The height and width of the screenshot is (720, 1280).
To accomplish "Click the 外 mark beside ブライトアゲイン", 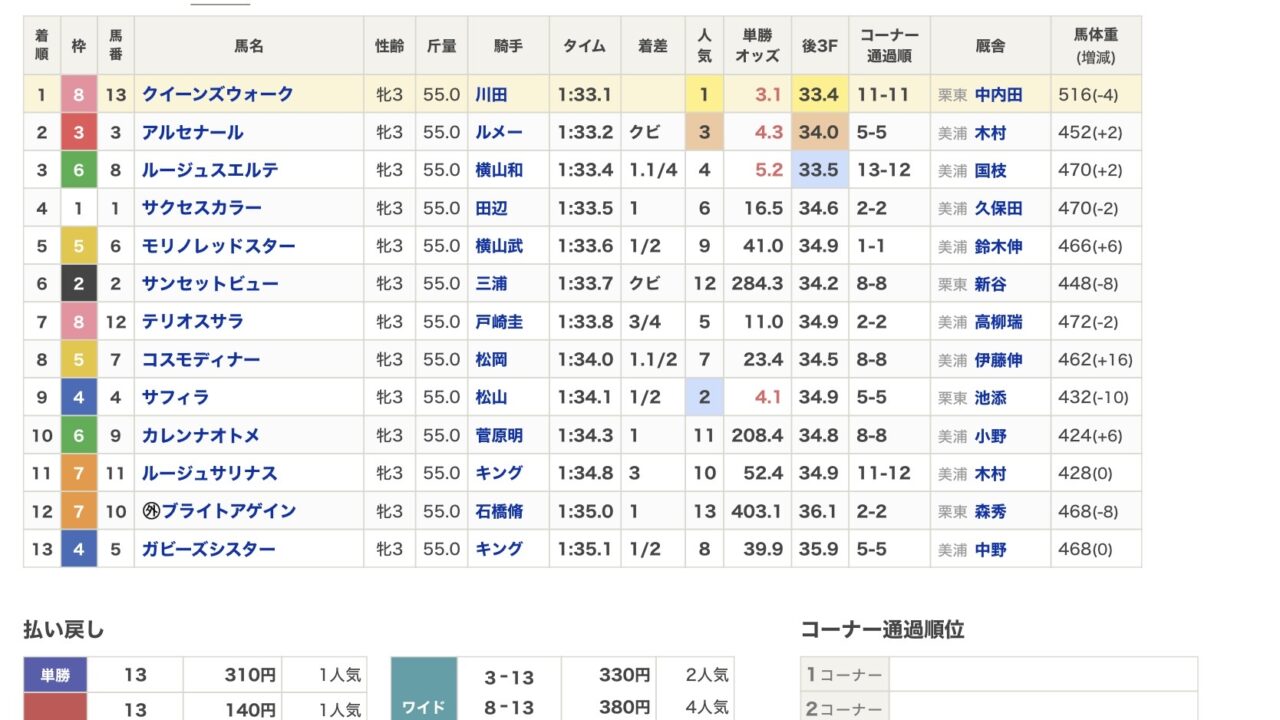I will click(x=151, y=511).
